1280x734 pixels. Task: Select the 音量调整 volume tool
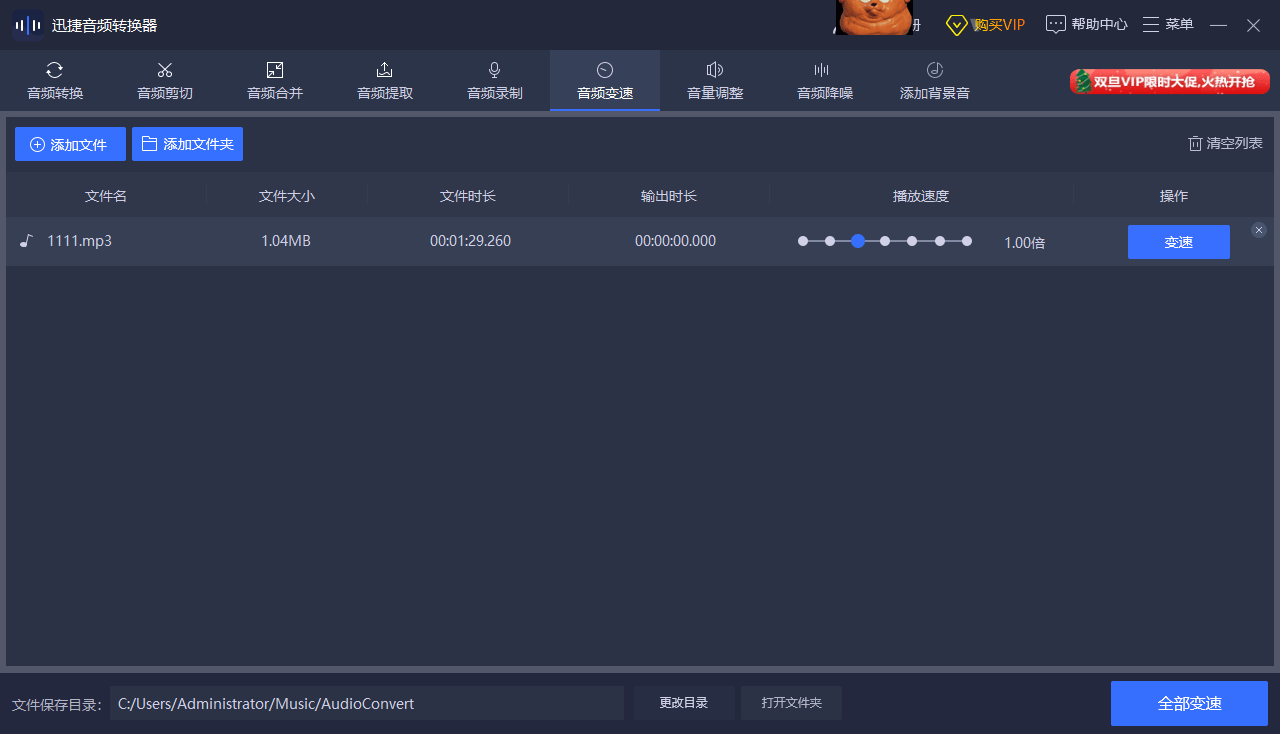coord(715,81)
